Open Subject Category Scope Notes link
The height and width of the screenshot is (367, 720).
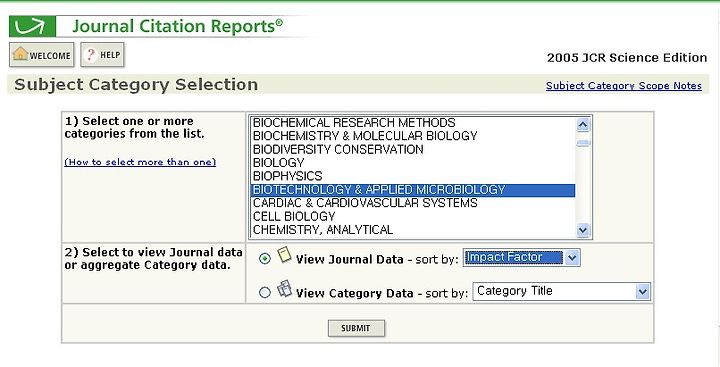coord(624,86)
